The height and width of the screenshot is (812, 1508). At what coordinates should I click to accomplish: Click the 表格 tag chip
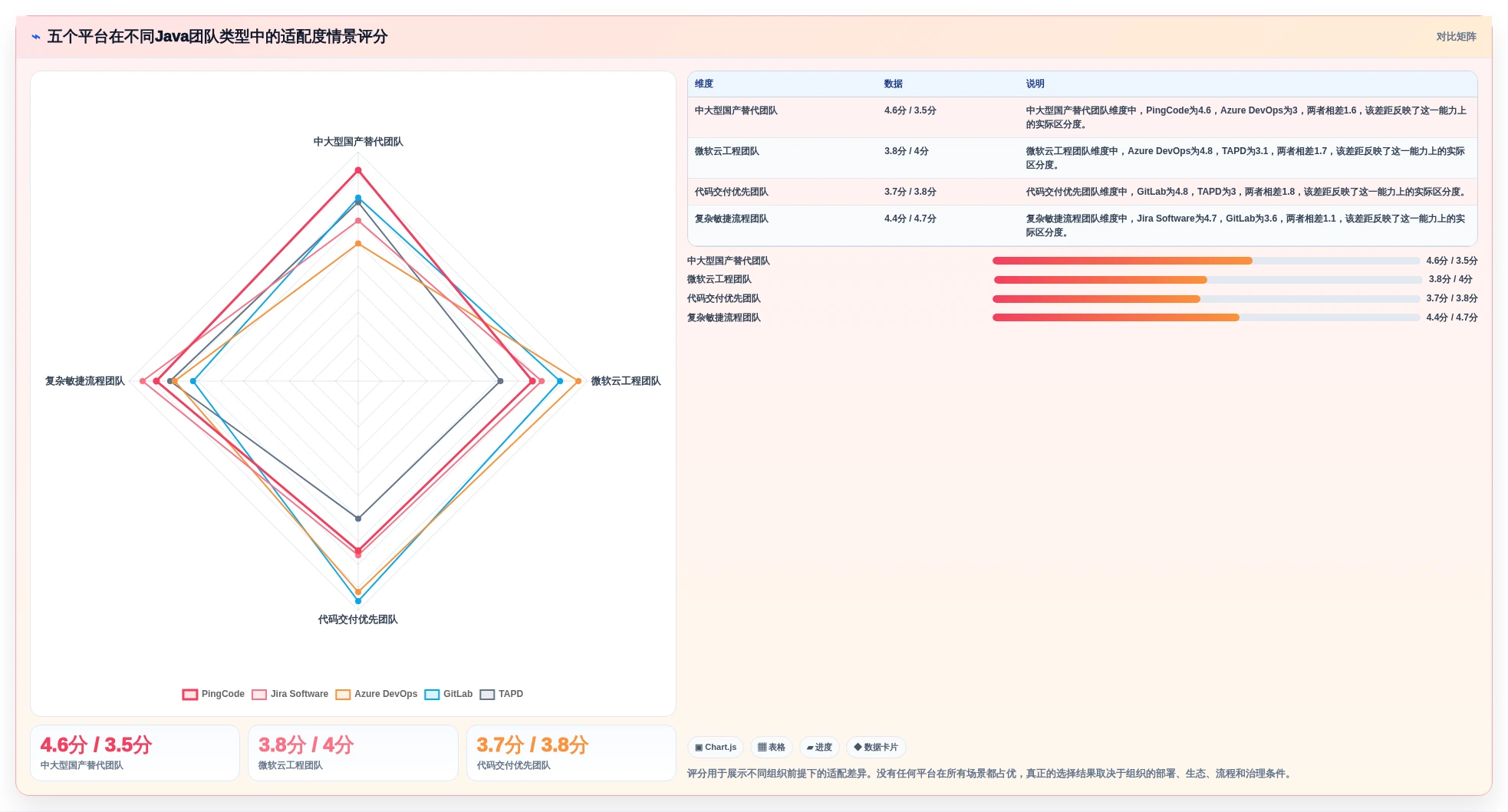tap(772, 748)
